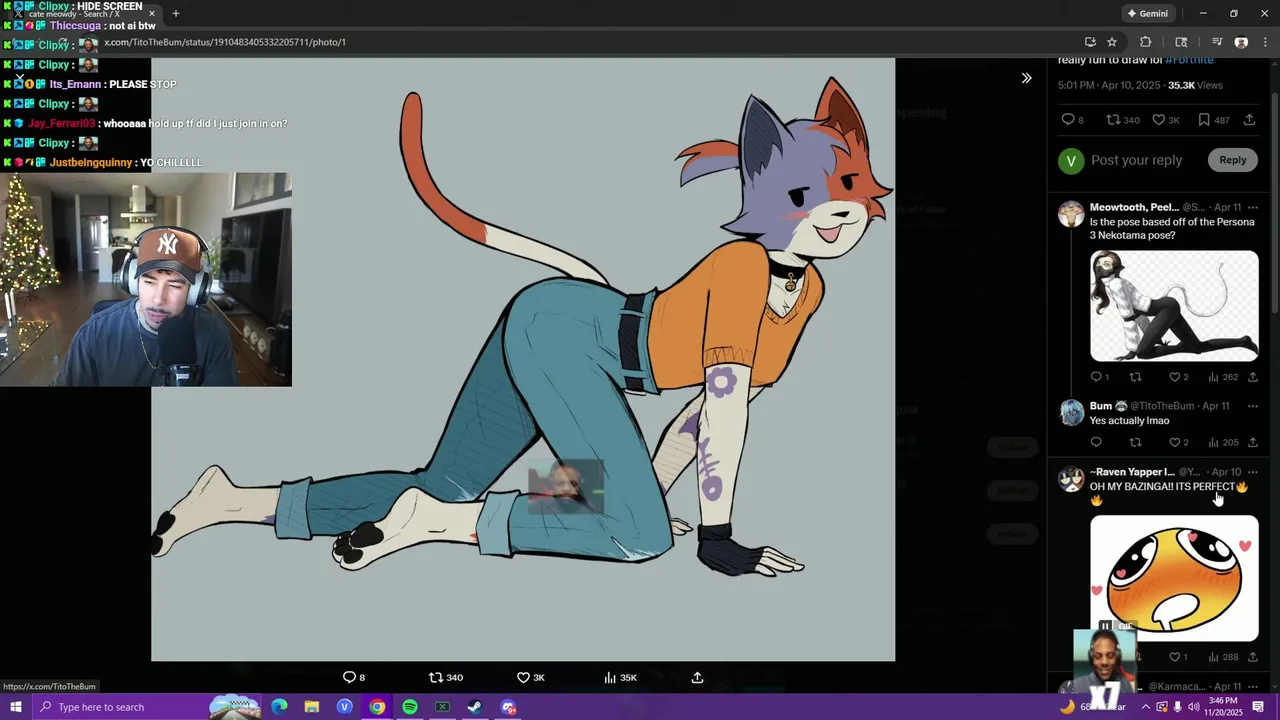This screenshot has height=720, width=1280.
Task: Open the Chrome media controls icon
Action: coord(1217,42)
